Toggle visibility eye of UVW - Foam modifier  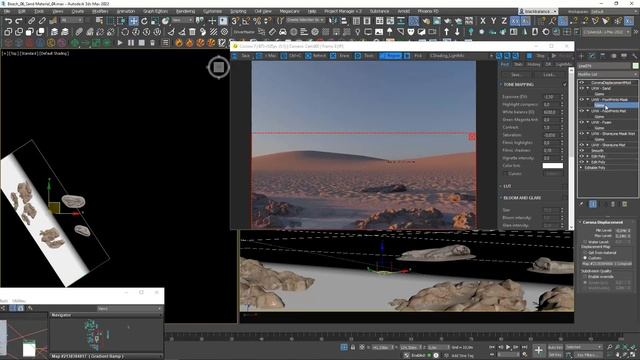pos(582,122)
